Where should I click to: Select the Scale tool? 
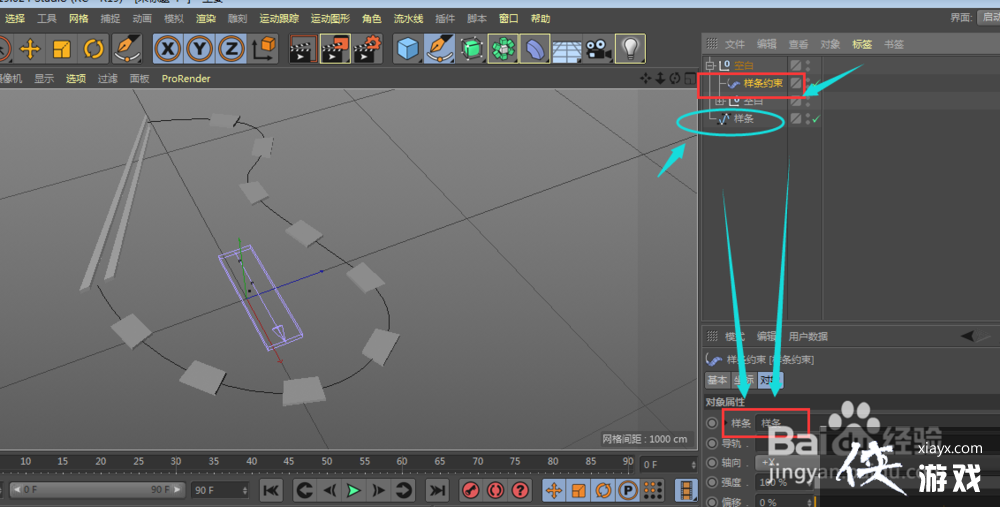coord(62,48)
